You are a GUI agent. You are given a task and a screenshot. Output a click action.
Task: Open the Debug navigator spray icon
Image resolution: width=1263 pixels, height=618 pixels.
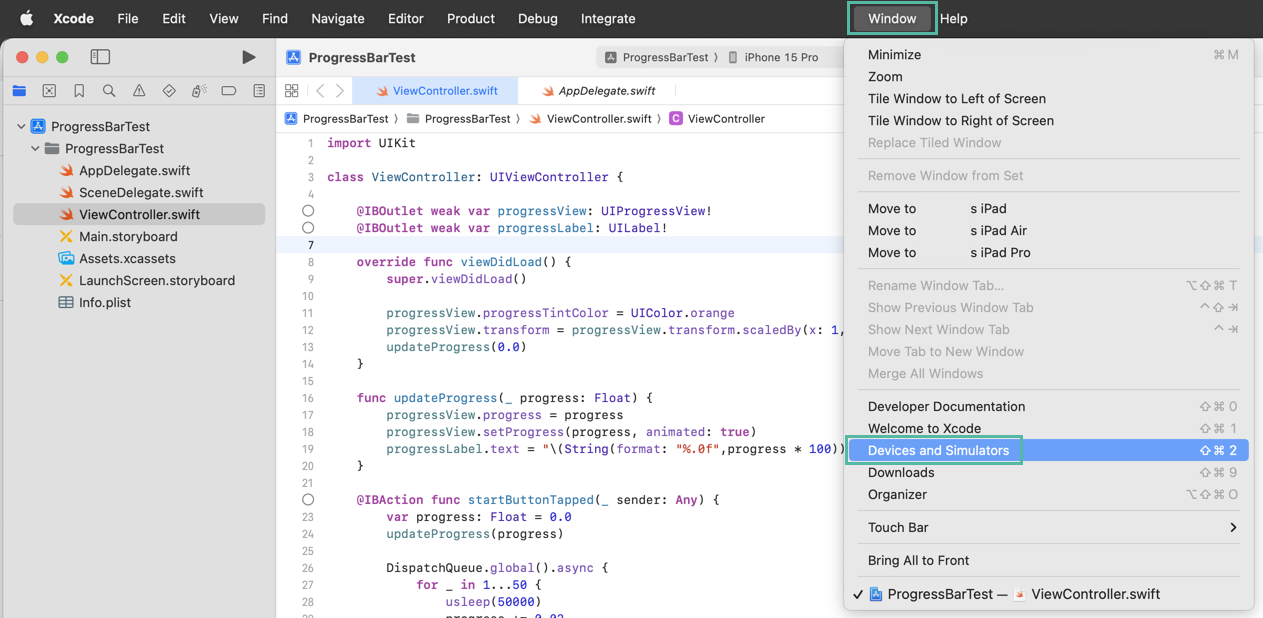point(199,91)
